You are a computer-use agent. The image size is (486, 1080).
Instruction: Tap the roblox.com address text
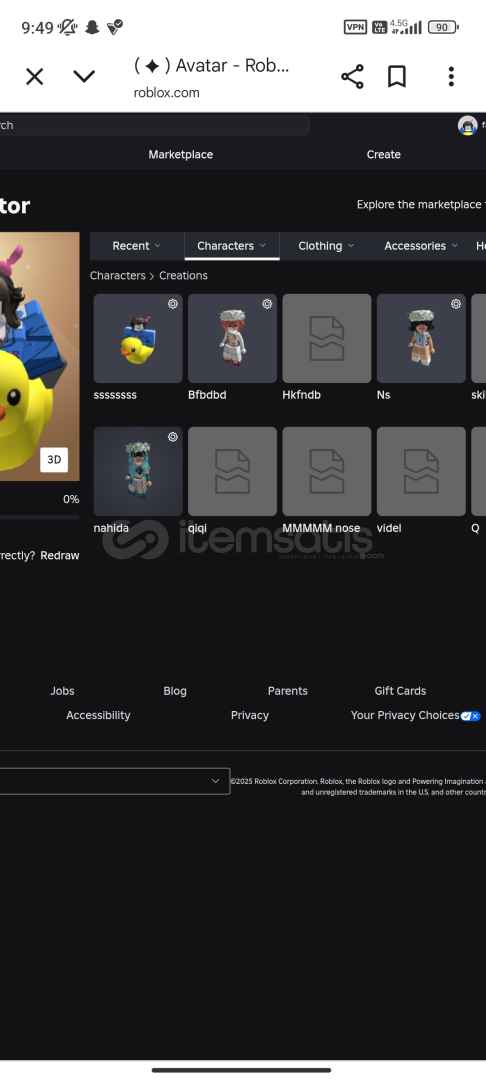pyautogui.click(x=167, y=93)
